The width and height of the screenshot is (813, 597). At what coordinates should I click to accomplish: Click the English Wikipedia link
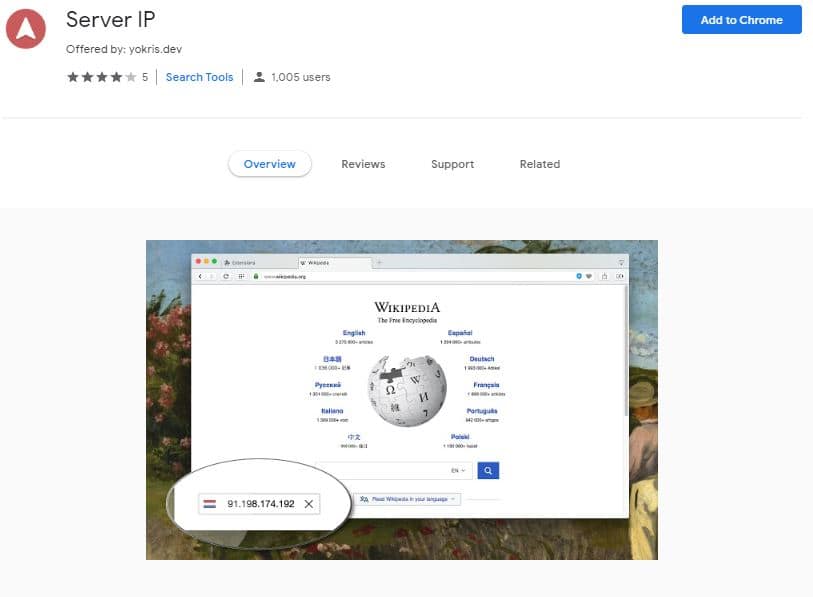[354, 333]
